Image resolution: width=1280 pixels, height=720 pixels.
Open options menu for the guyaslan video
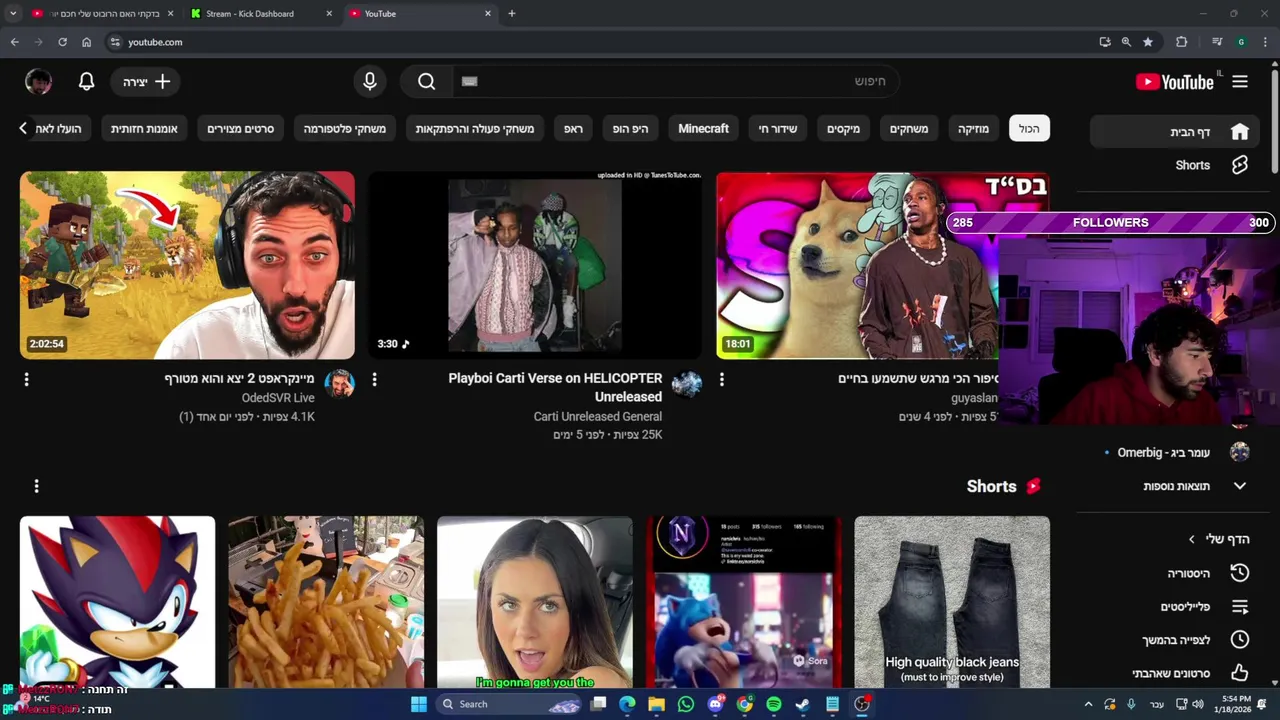pos(722,380)
